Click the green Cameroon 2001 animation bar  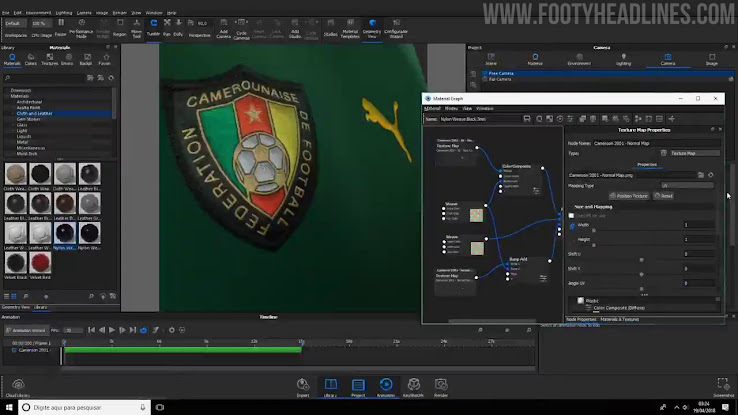tap(183, 350)
